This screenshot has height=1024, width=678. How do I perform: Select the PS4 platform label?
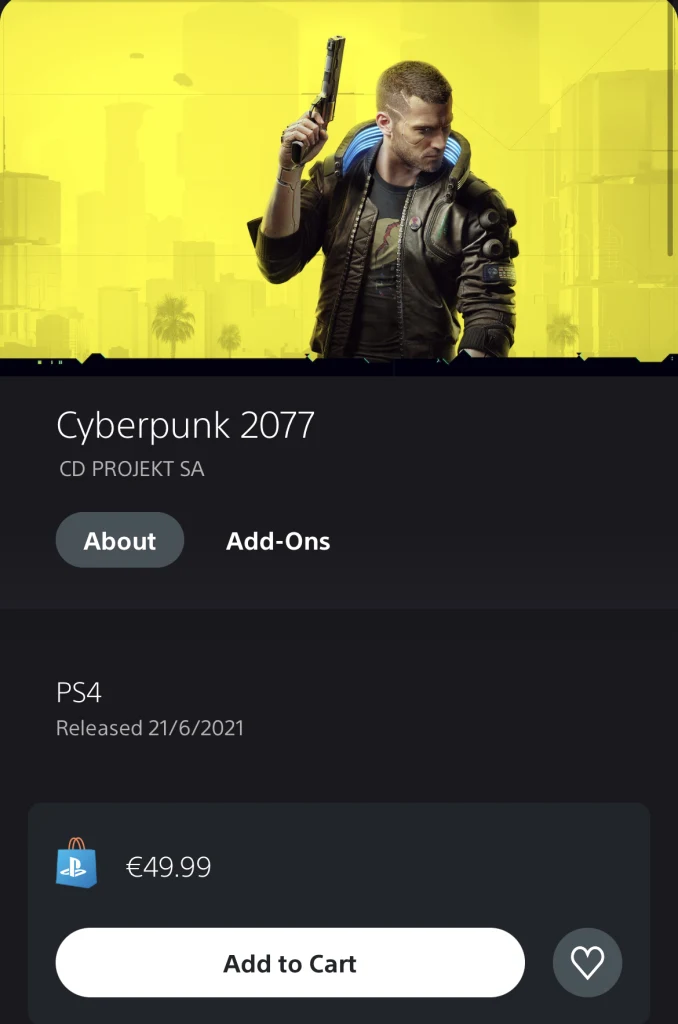click(x=78, y=693)
